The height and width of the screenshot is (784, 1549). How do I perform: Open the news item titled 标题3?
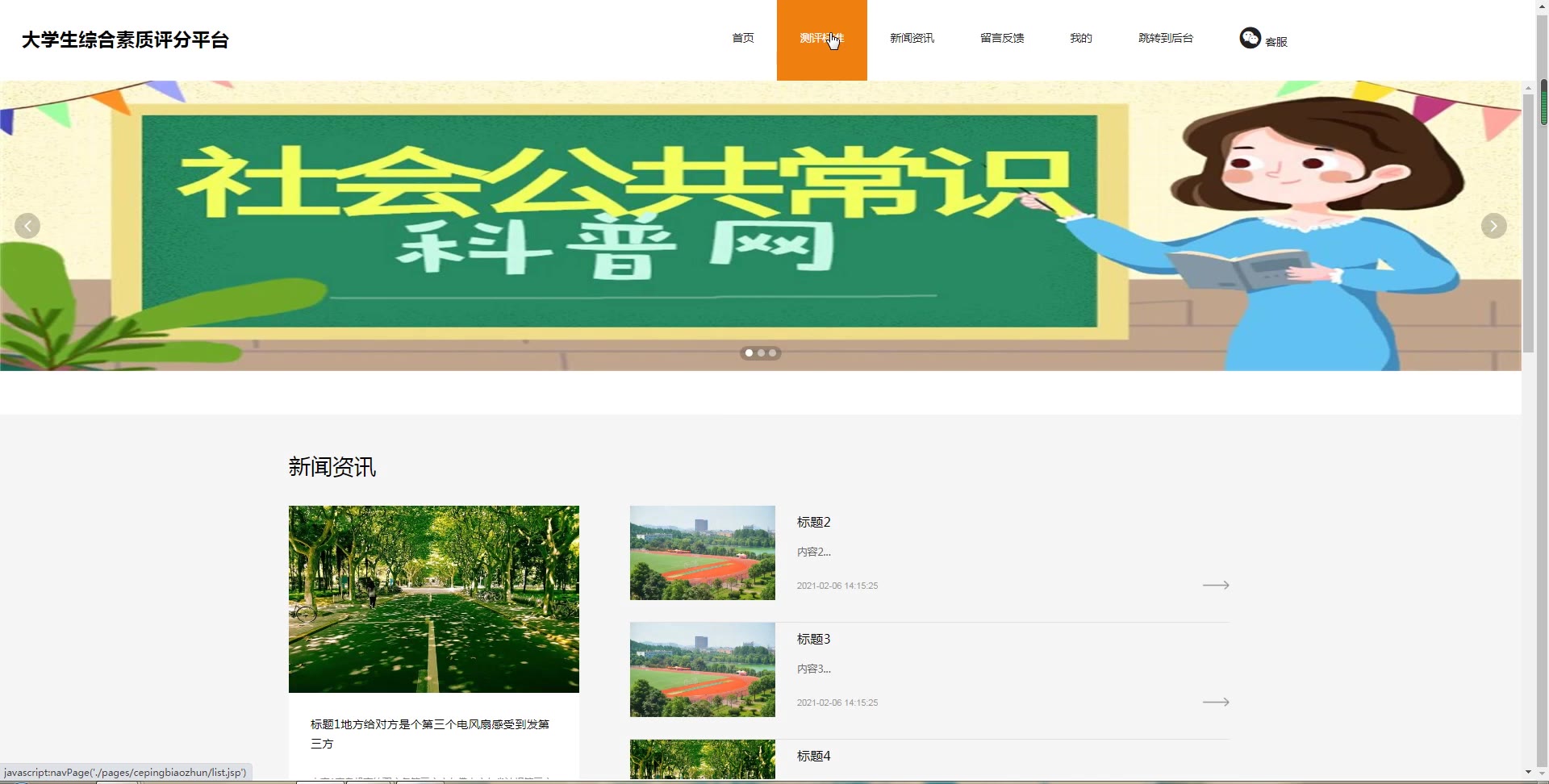813,639
